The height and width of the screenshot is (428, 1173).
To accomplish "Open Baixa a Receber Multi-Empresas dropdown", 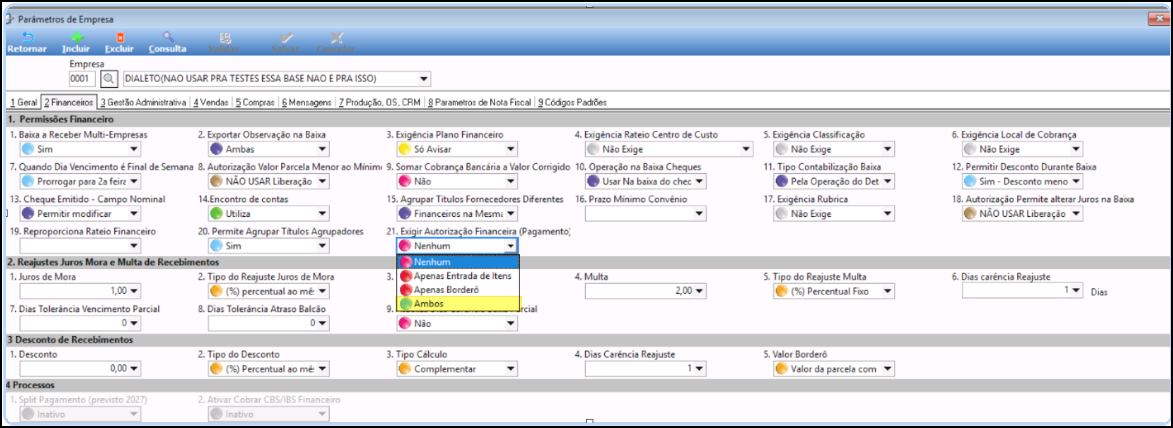I will 134,150.
